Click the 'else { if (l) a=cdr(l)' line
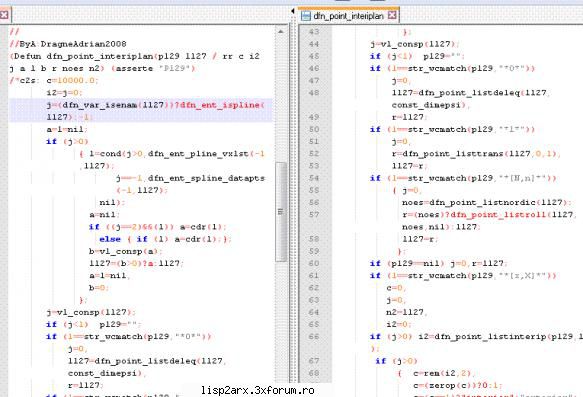 (x=165, y=239)
